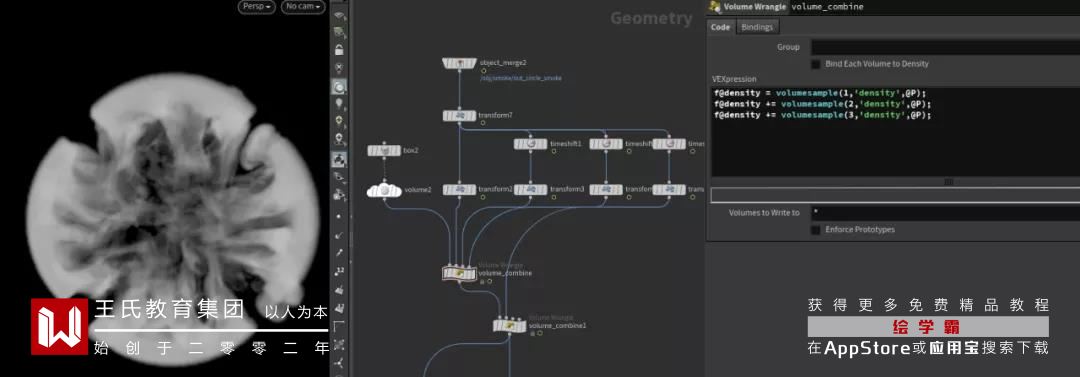
Task: Select the transform7 node
Action: tap(459, 115)
